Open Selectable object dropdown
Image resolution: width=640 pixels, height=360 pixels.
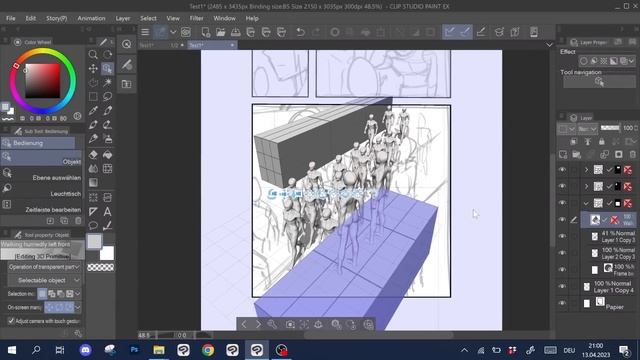pyautogui.click(x=44, y=280)
